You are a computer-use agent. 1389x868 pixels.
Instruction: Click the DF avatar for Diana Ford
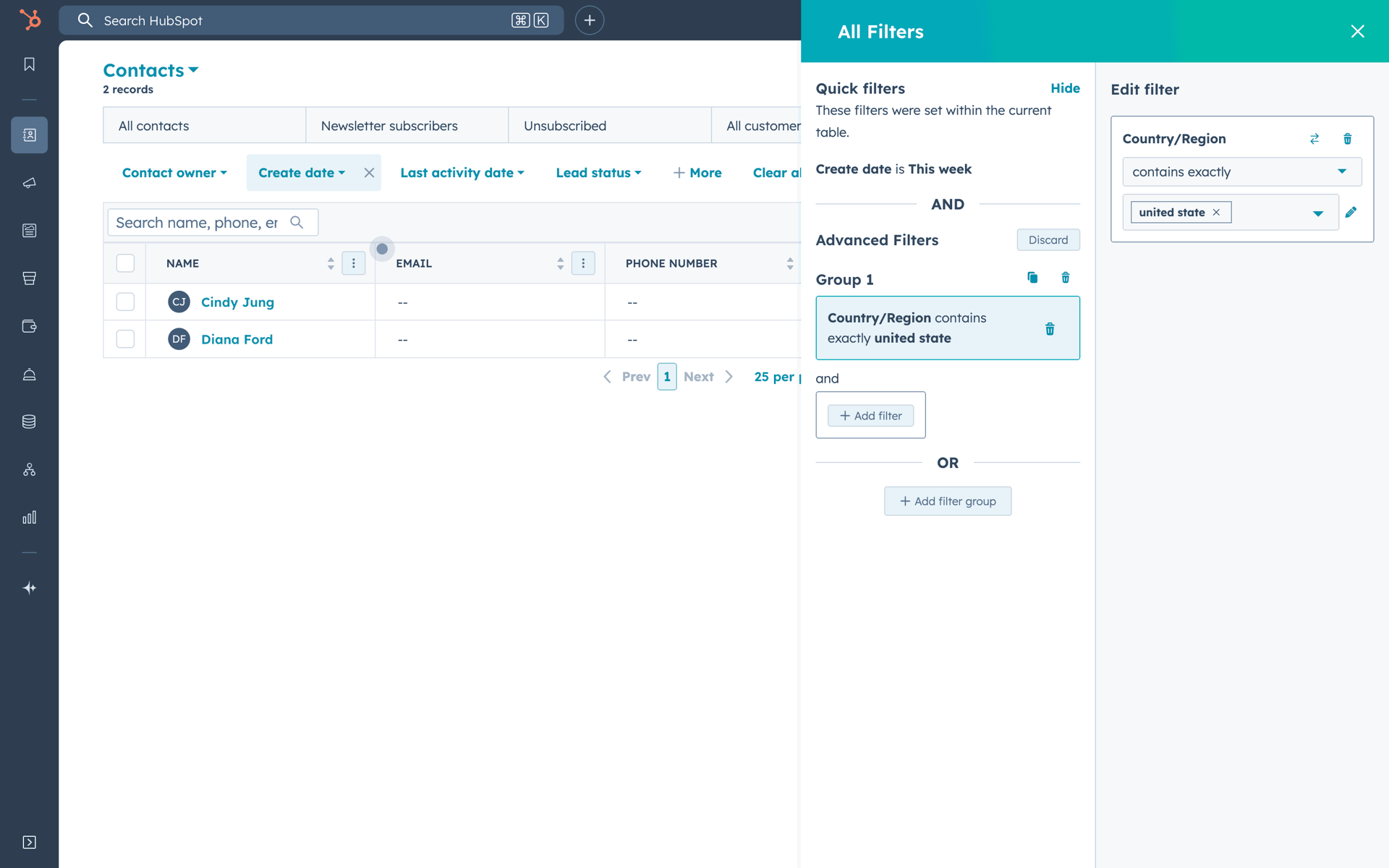(179, 339)
